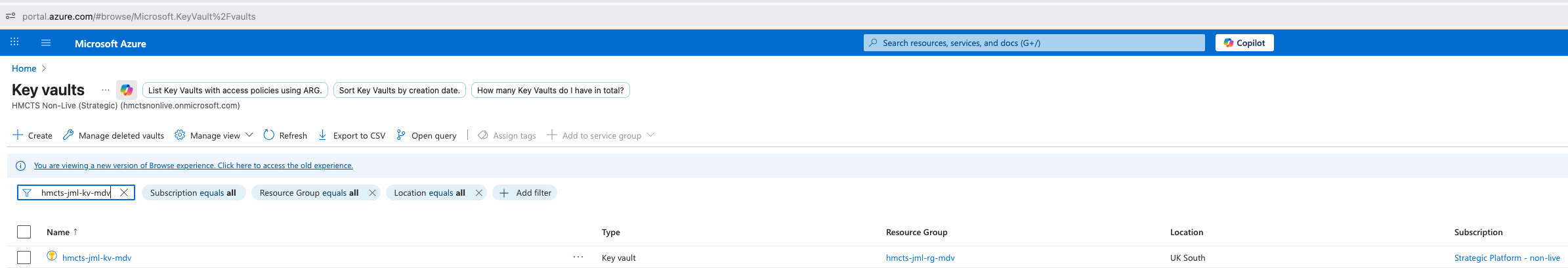1568x268 pixels.
Task: Select How many Key Vaults in total suggestion
Action: tap(550, 90)
